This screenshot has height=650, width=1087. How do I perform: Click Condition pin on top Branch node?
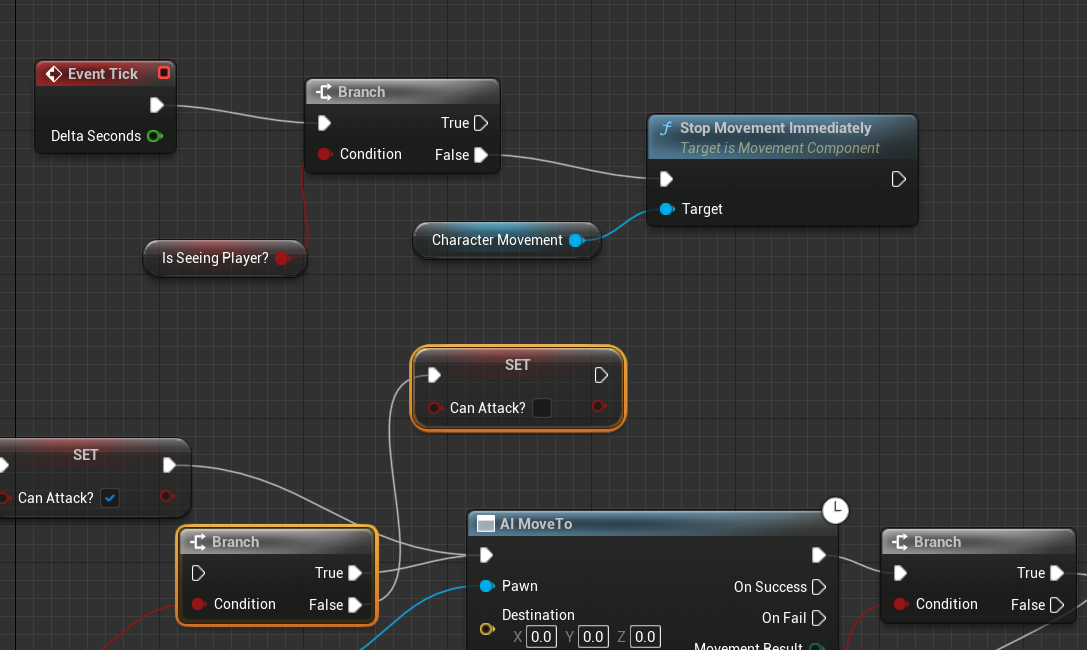[324, 154]
